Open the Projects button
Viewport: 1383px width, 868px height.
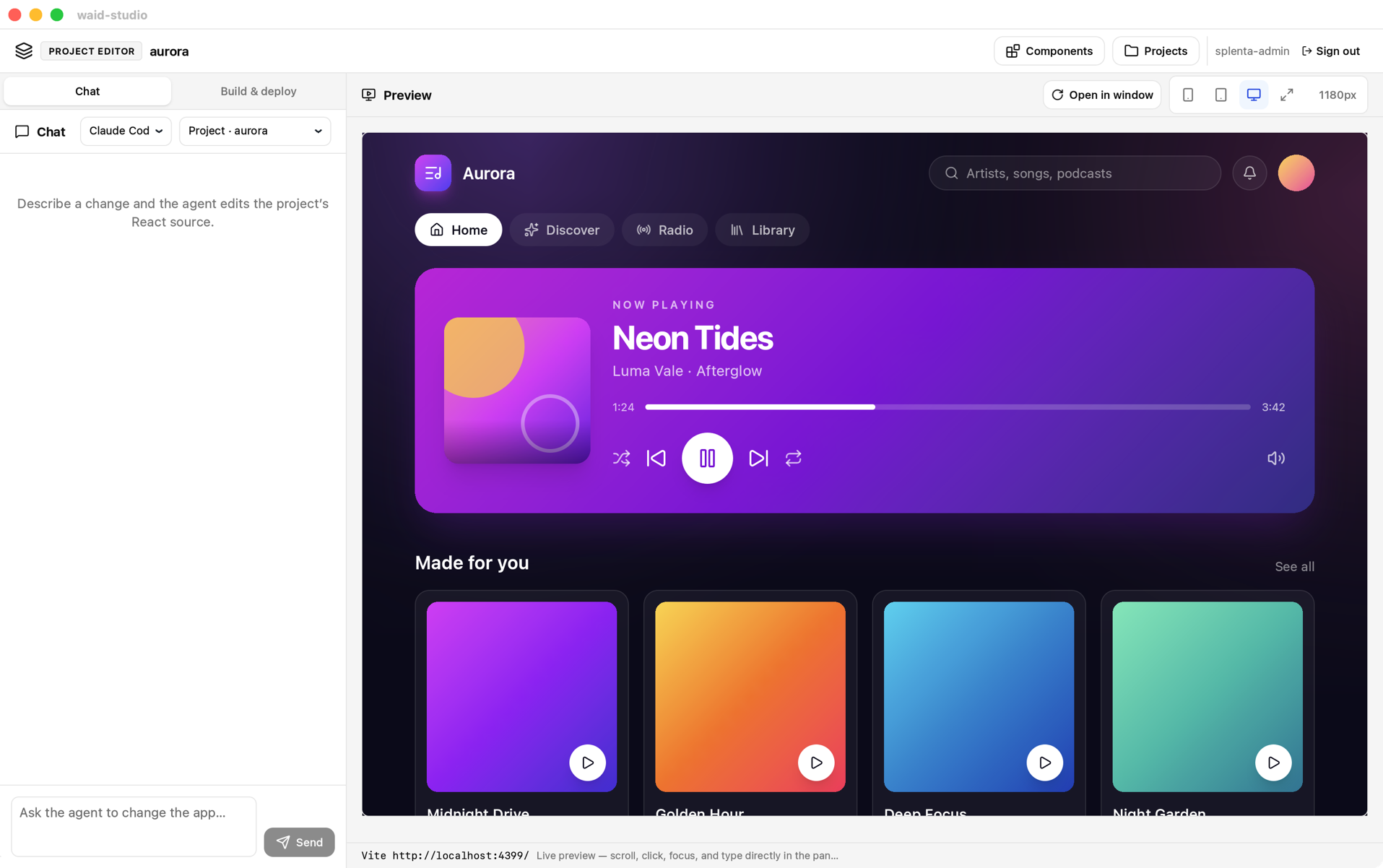click(1156, 51)
